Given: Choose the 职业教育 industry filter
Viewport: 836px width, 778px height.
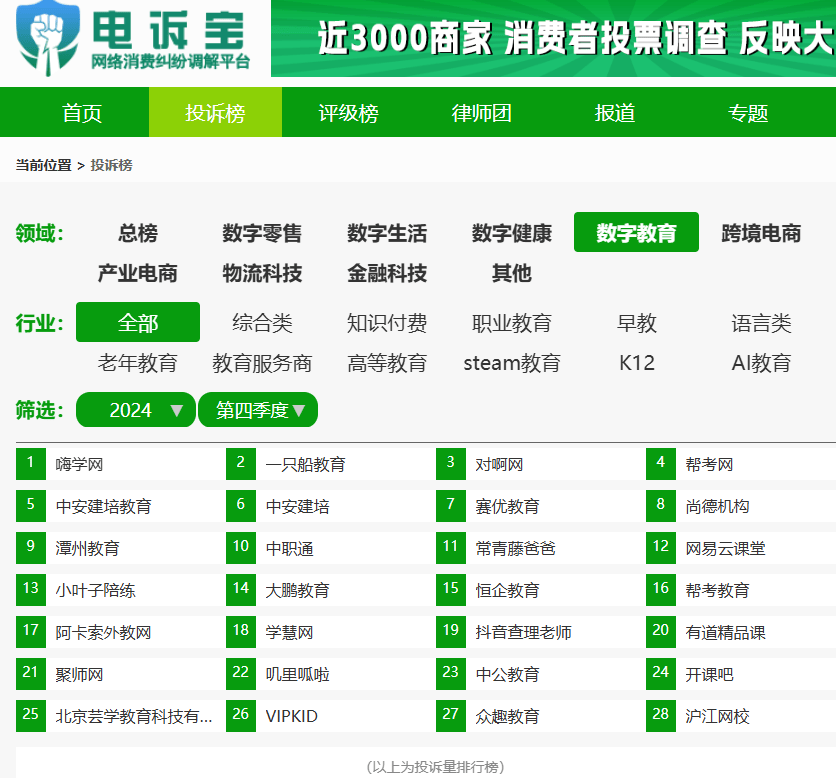Looking at the screenshot, I should (512, 323).
